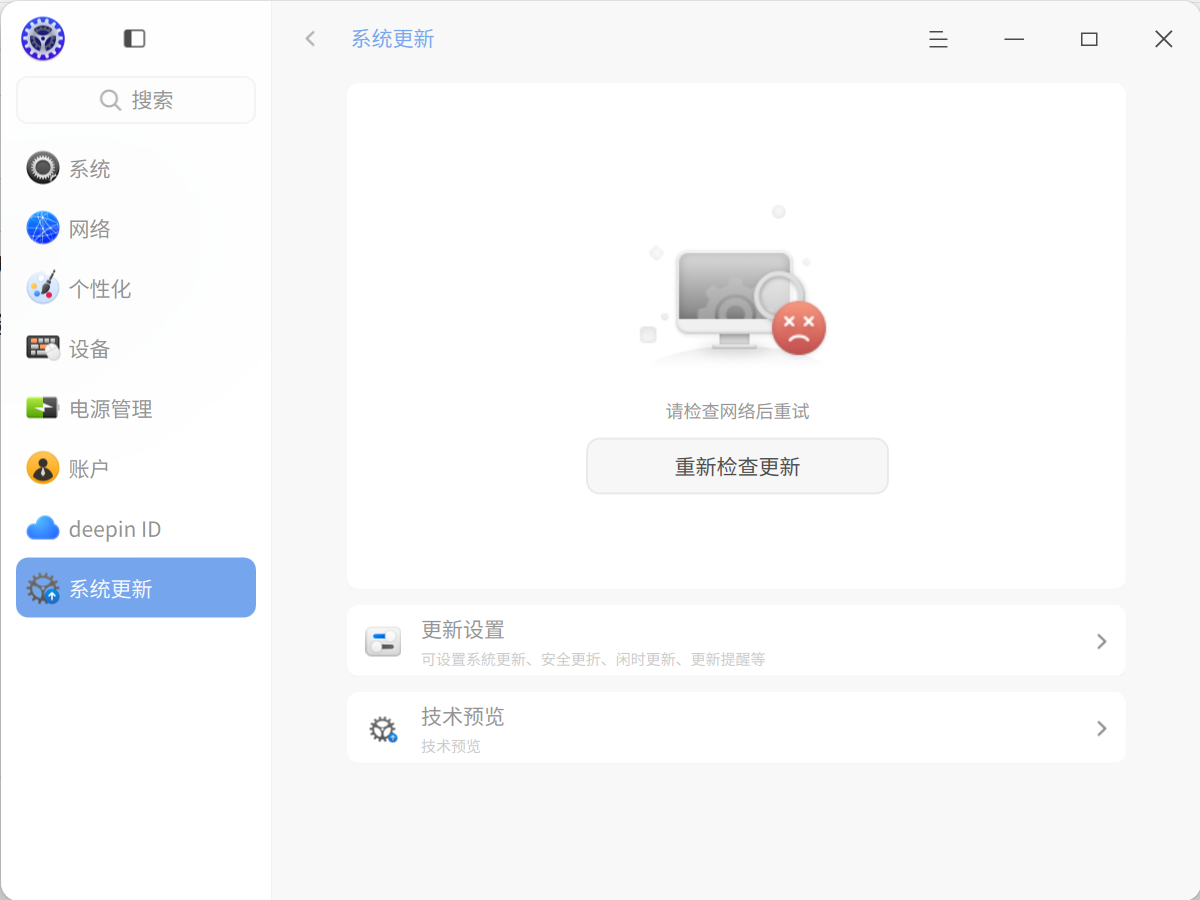The width and height of the screenshot is (1200, 900).
Task: Focus the 搜索 search field
Action: pyautogui.click(x=136, y=100)
